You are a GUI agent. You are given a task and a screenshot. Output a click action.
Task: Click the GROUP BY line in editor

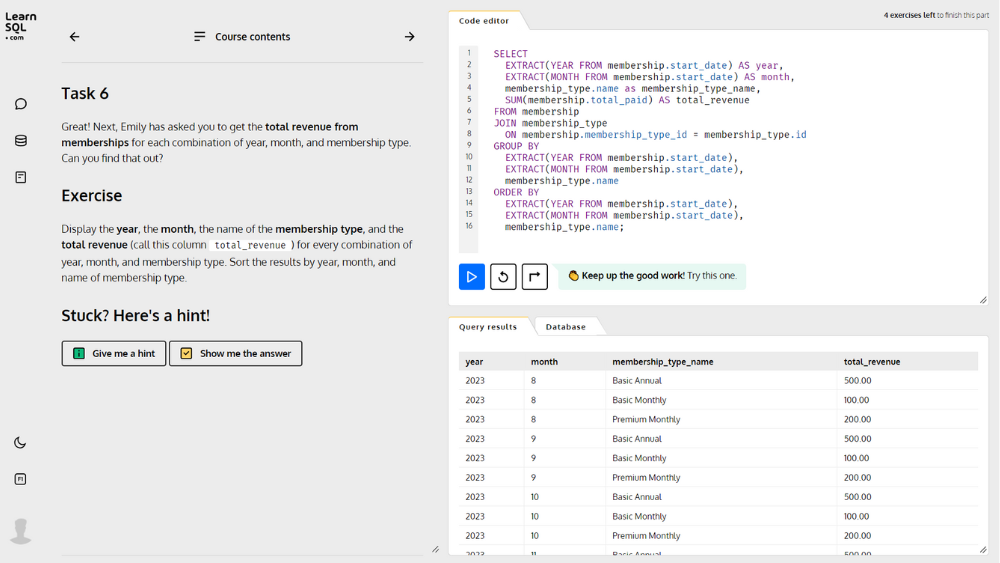tap(516, 146)
